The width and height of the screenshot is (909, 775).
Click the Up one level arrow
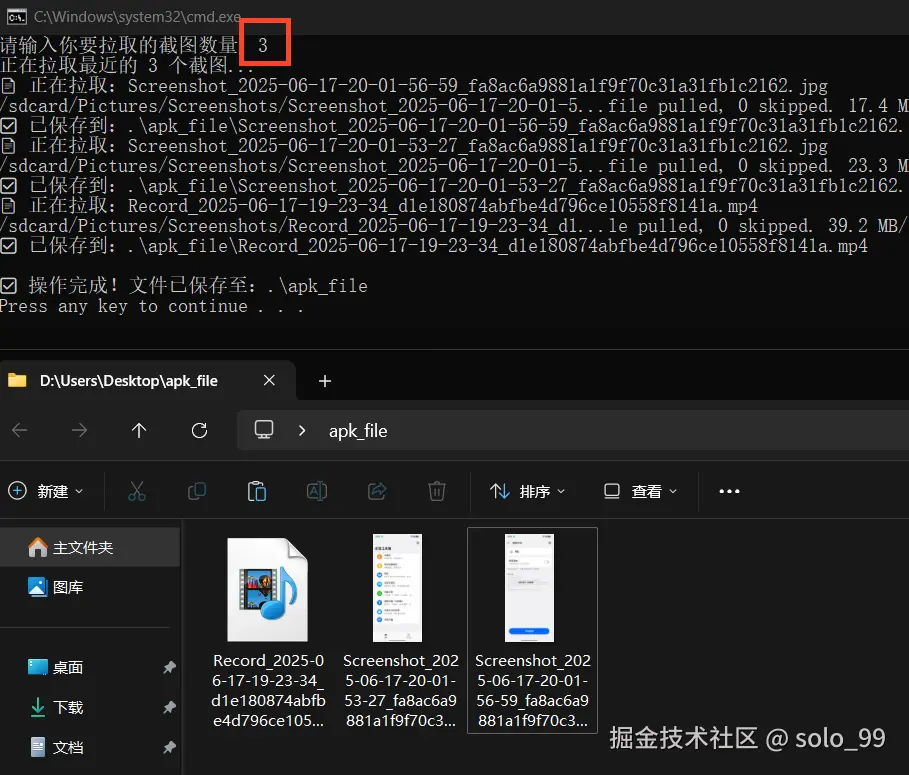point(139,430)
